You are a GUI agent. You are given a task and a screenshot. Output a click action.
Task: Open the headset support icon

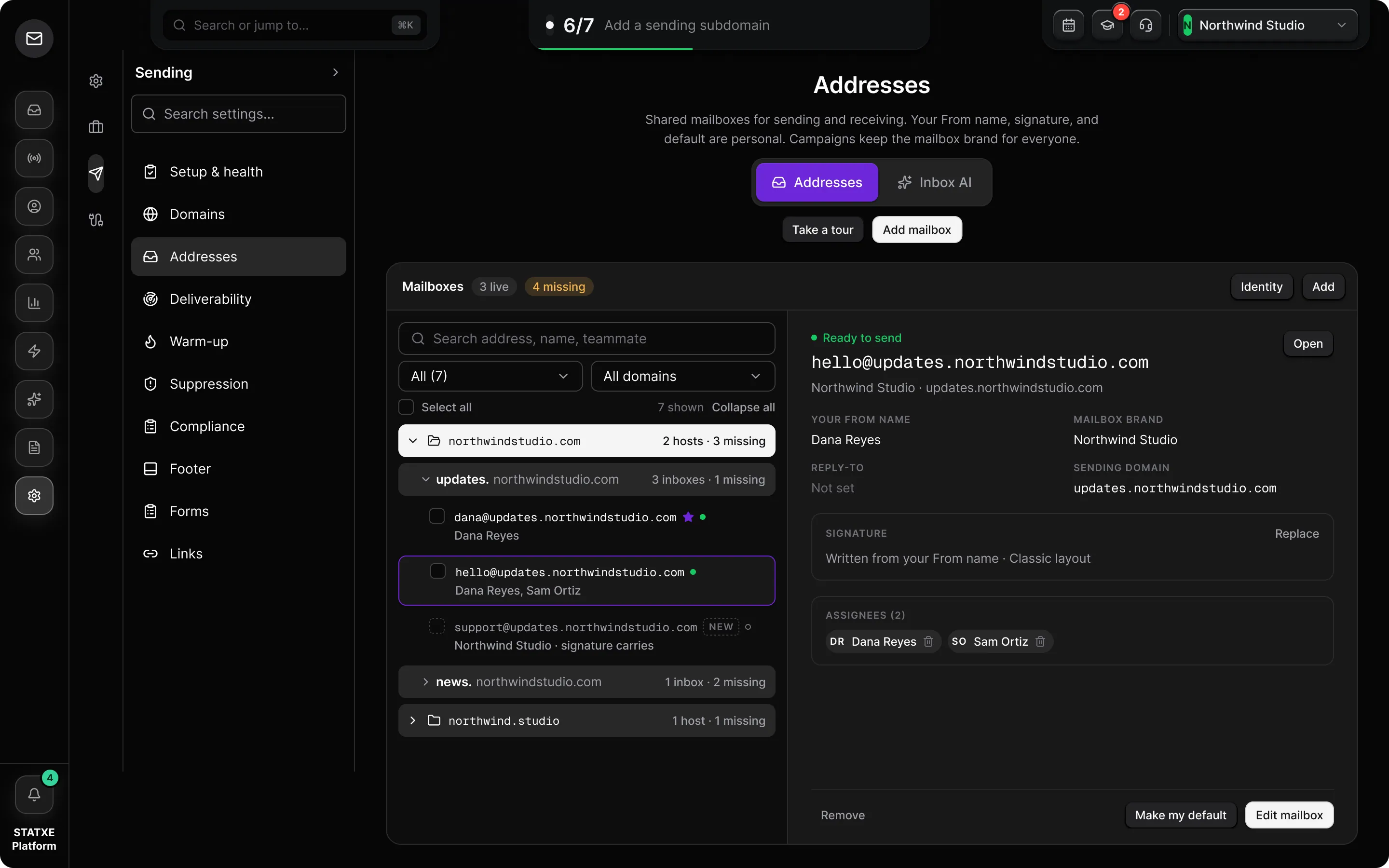(x=1145, y=25)
